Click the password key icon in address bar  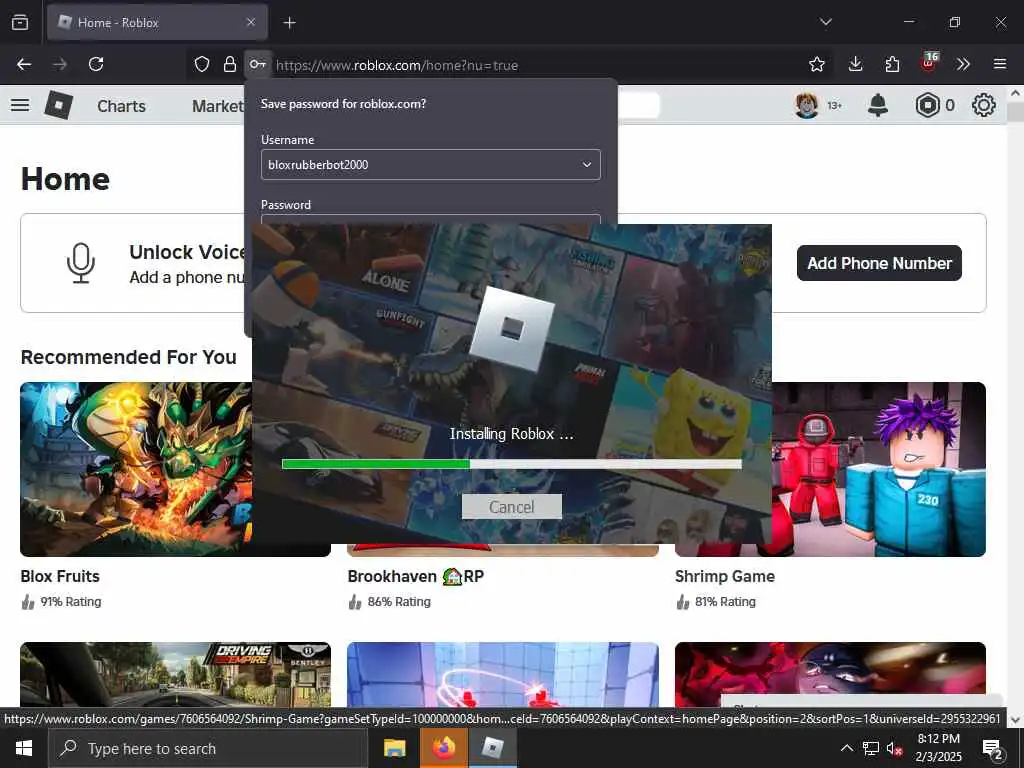click(x=257, y=64)
